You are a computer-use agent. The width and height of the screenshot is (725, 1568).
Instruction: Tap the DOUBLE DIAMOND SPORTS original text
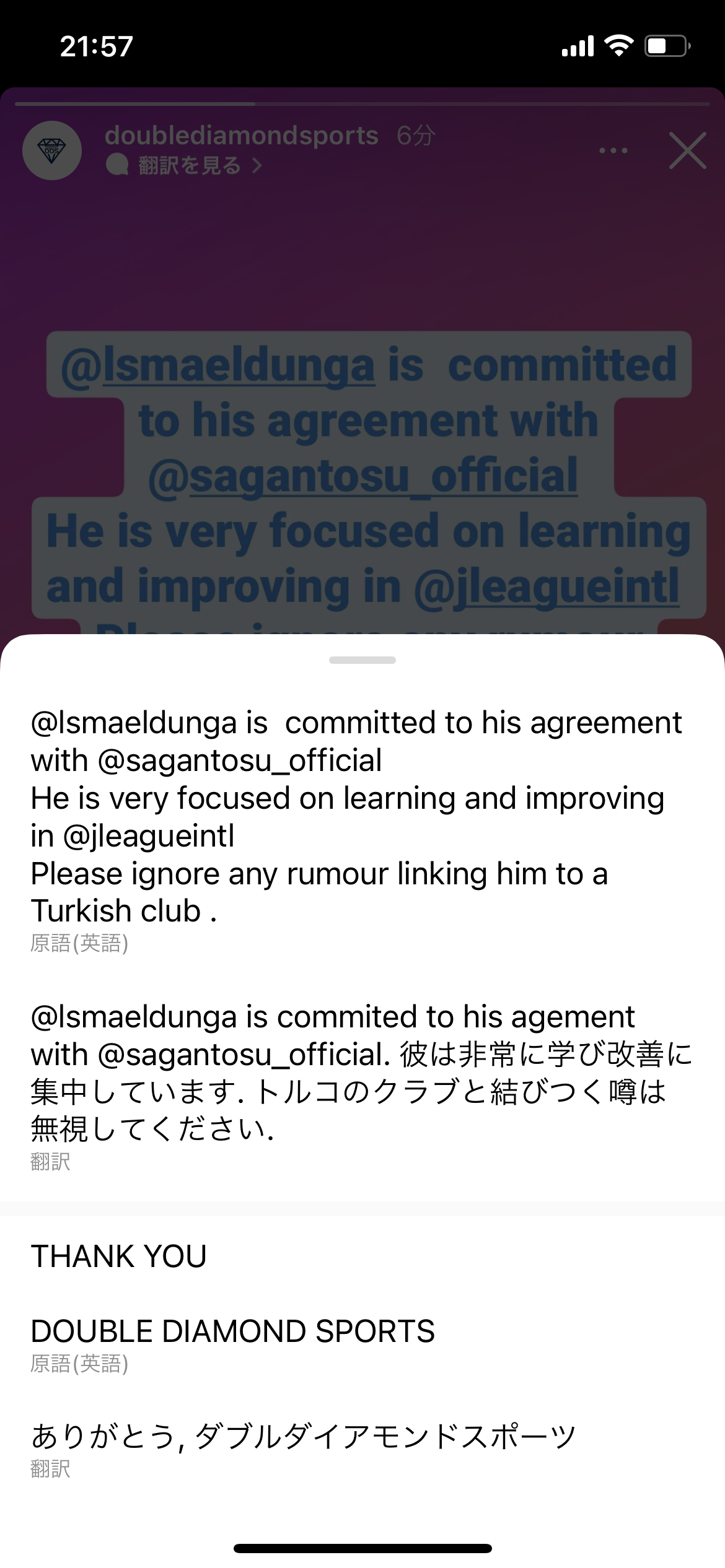(x=233, y=1331)
